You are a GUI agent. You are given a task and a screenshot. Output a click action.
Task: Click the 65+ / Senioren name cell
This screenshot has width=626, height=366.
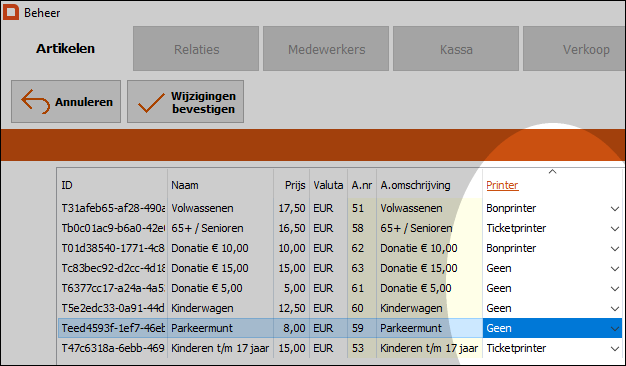pos(220,228)
